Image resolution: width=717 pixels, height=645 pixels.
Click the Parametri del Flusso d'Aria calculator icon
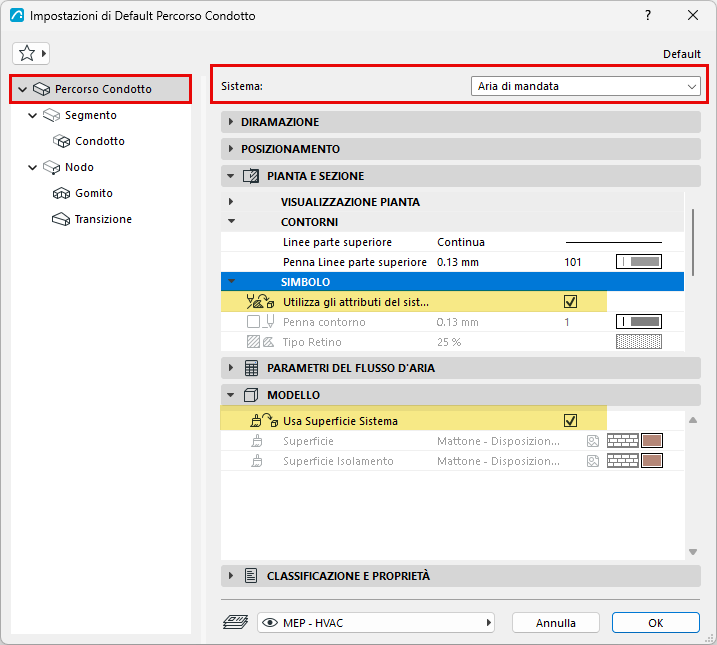tap(251, 368)
